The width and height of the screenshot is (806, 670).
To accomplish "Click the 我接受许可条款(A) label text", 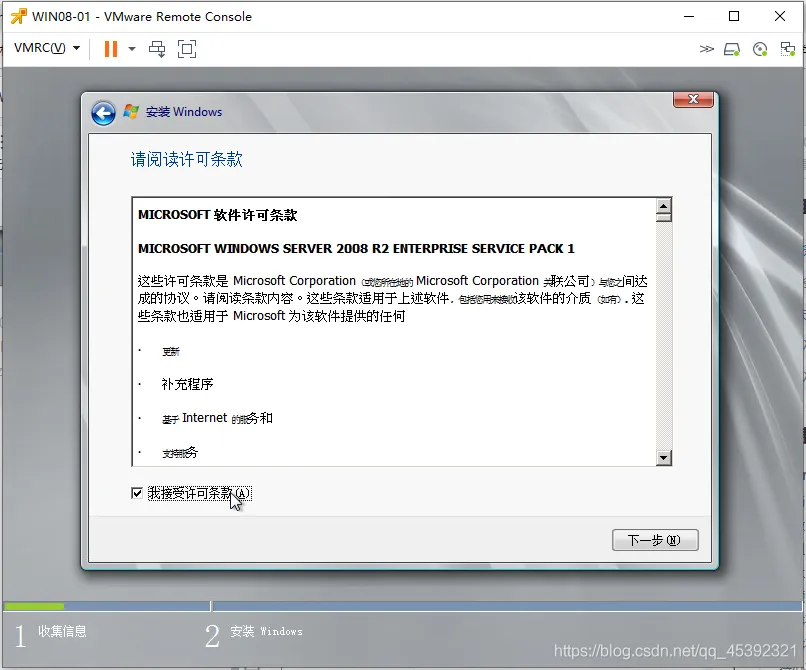I will pos(199,493).
